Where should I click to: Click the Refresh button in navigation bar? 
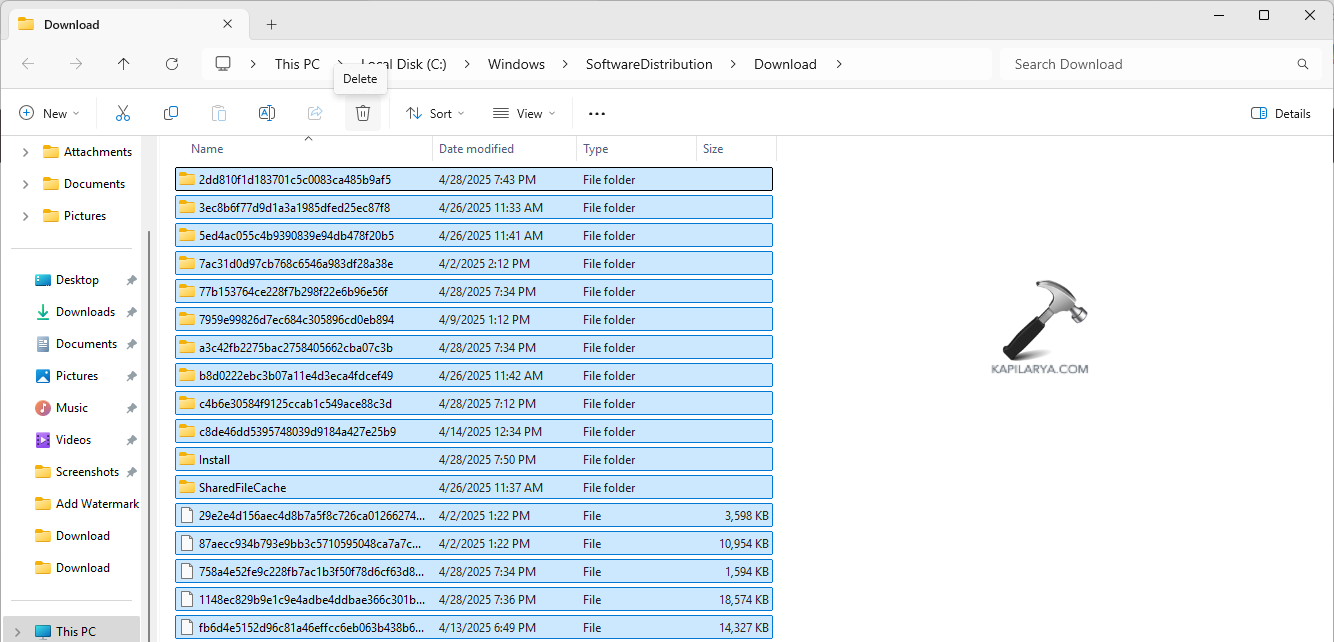(x=172, y=64)
